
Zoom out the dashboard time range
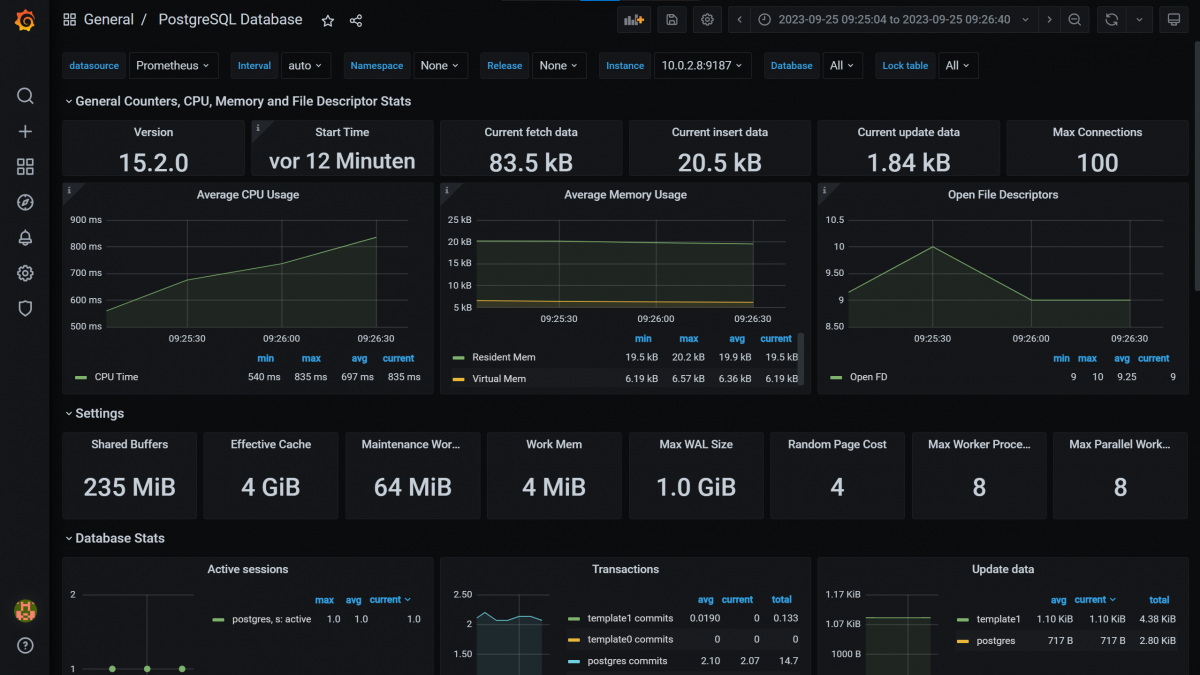[x=1075, y=19]
